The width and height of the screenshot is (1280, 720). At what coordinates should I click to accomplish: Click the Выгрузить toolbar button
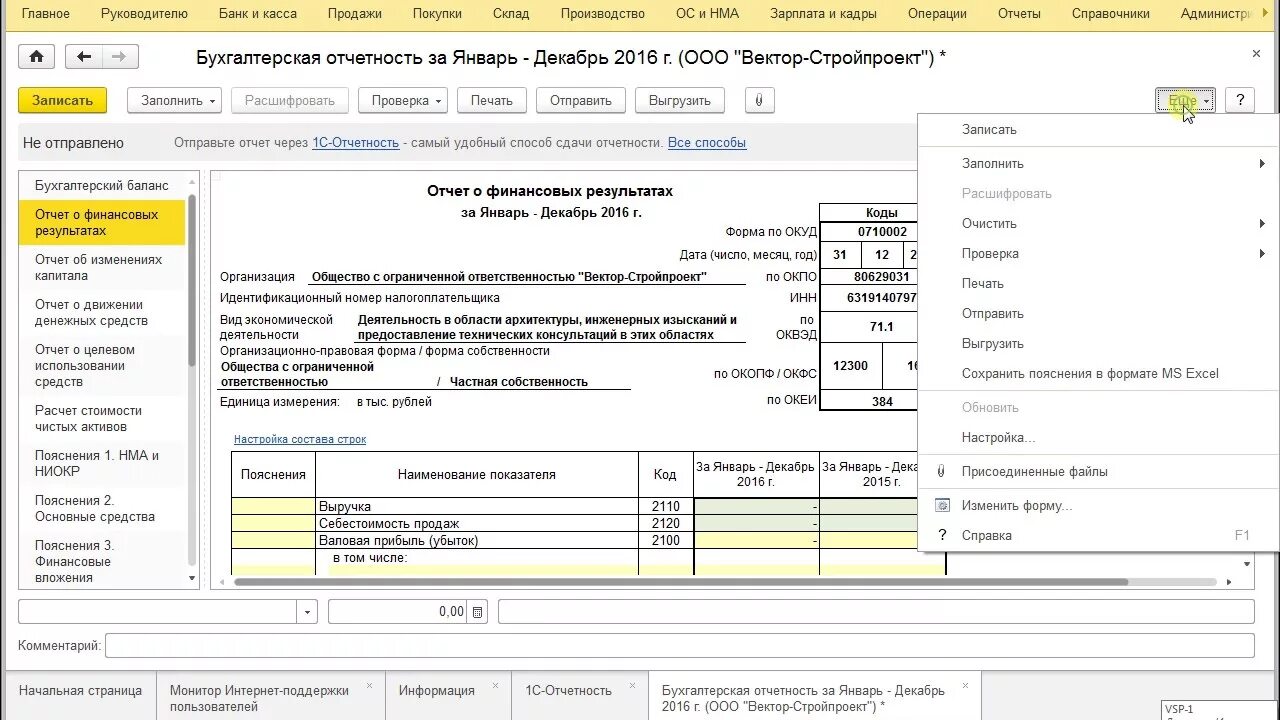tap(680, 100)
